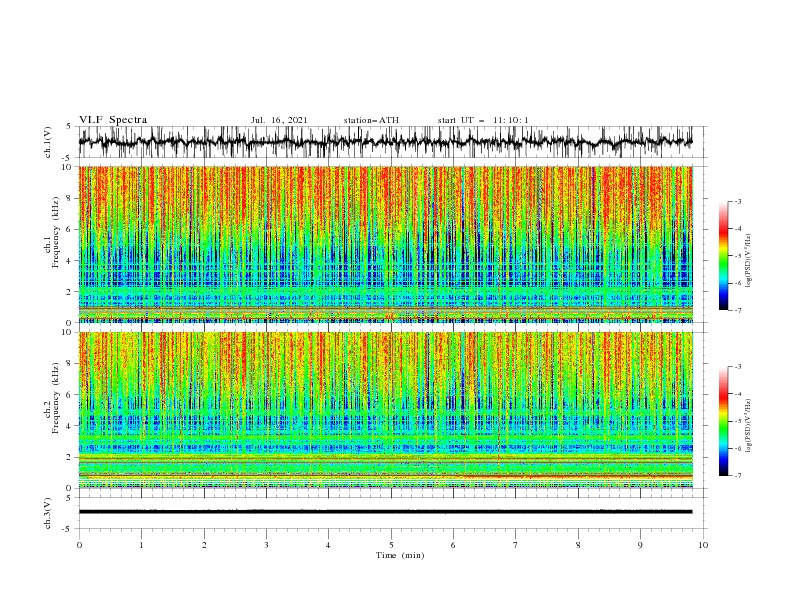Click time axis tick label "8"
Image resolution: width=792 pixels, height=612 pixels.
[x=578, y=545]
